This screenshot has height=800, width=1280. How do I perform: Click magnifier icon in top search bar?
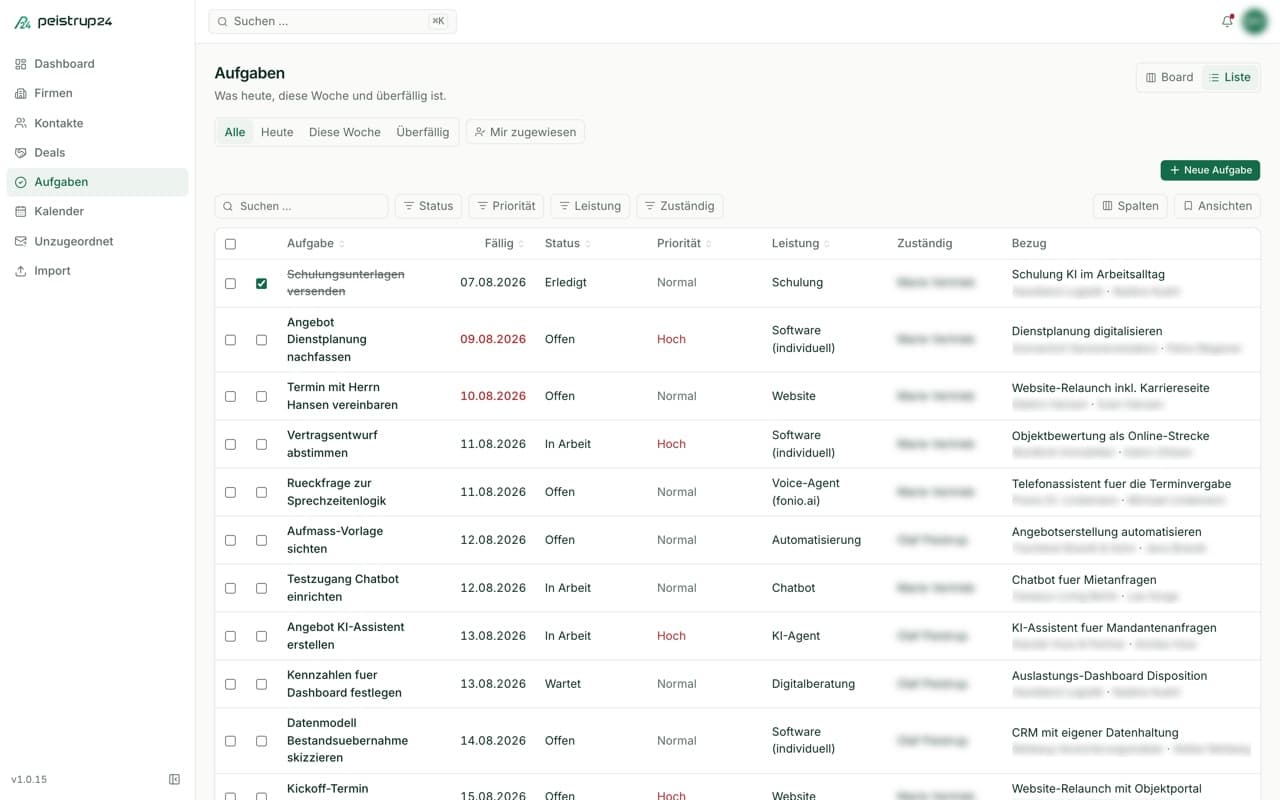pos(223,21)
